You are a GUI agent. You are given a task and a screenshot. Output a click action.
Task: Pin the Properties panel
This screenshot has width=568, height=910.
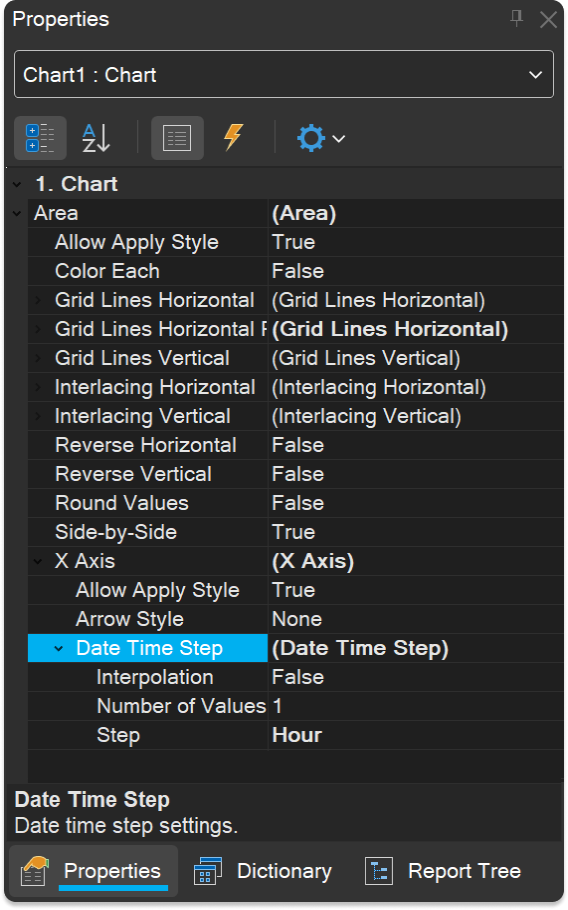point(516,19)
